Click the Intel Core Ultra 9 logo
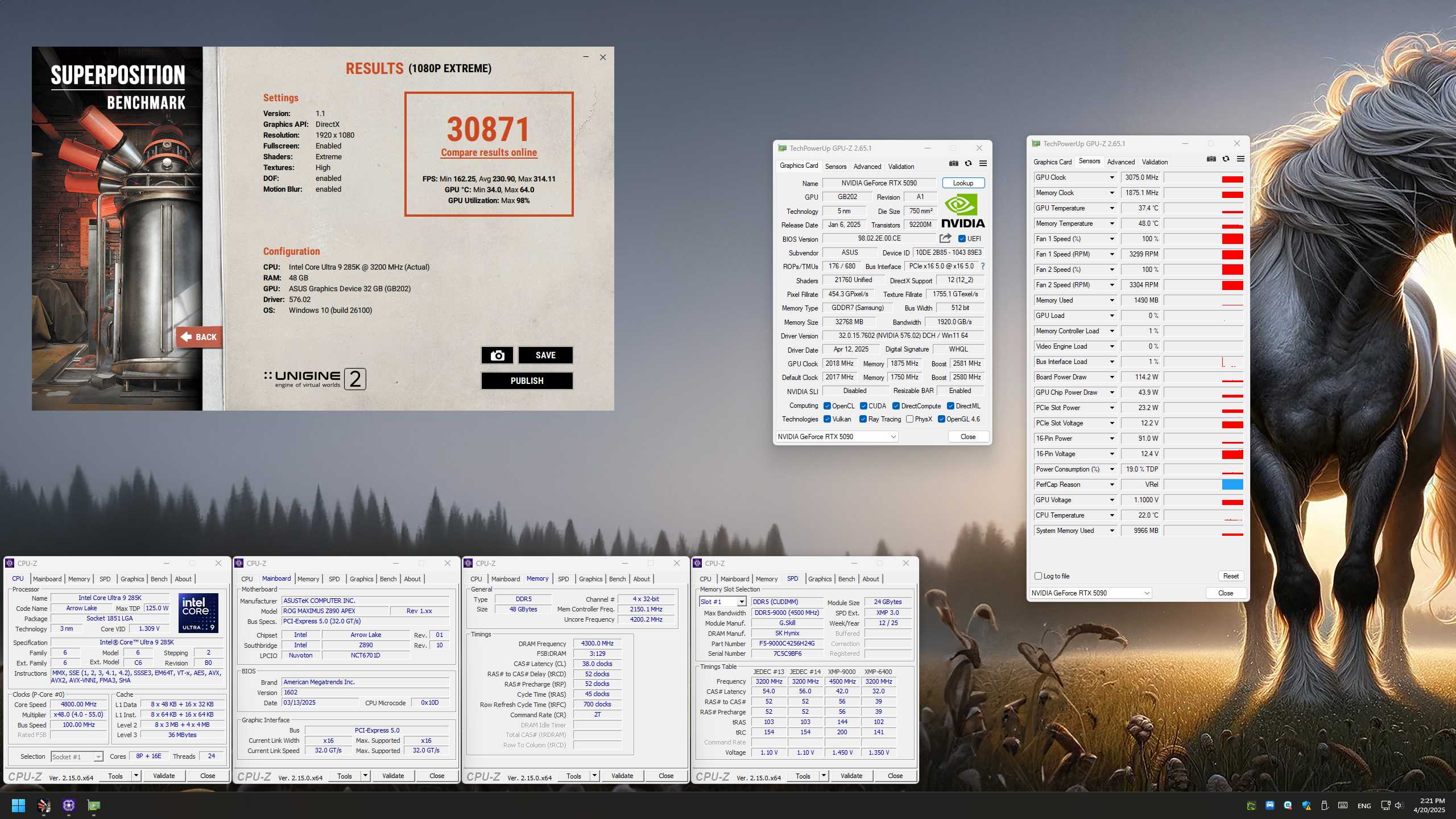The image size is (1456, 819). [198, 613]
